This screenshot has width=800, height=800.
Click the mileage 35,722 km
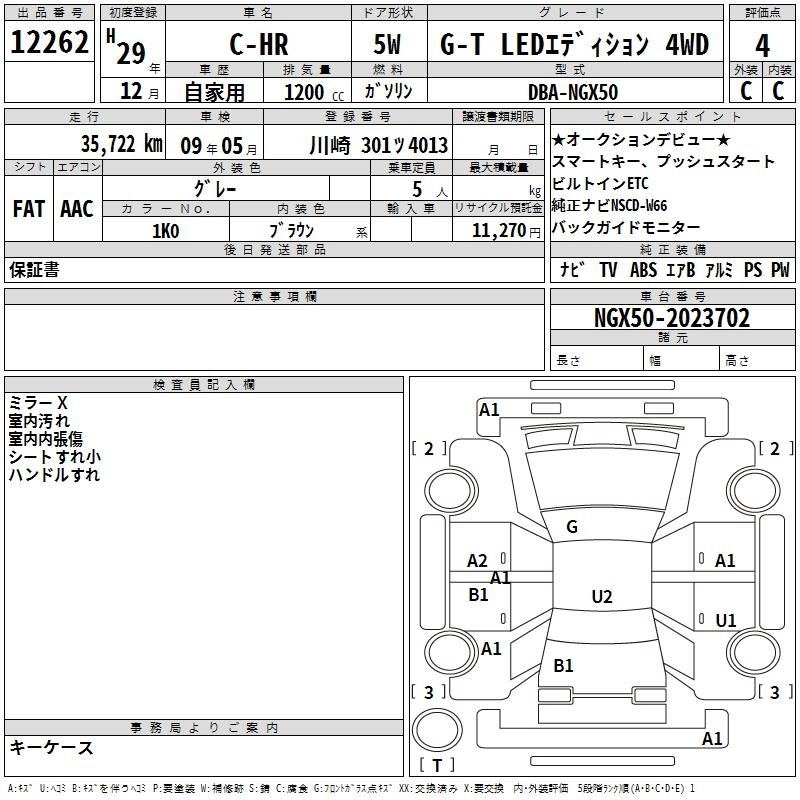(x=121, y=144)
